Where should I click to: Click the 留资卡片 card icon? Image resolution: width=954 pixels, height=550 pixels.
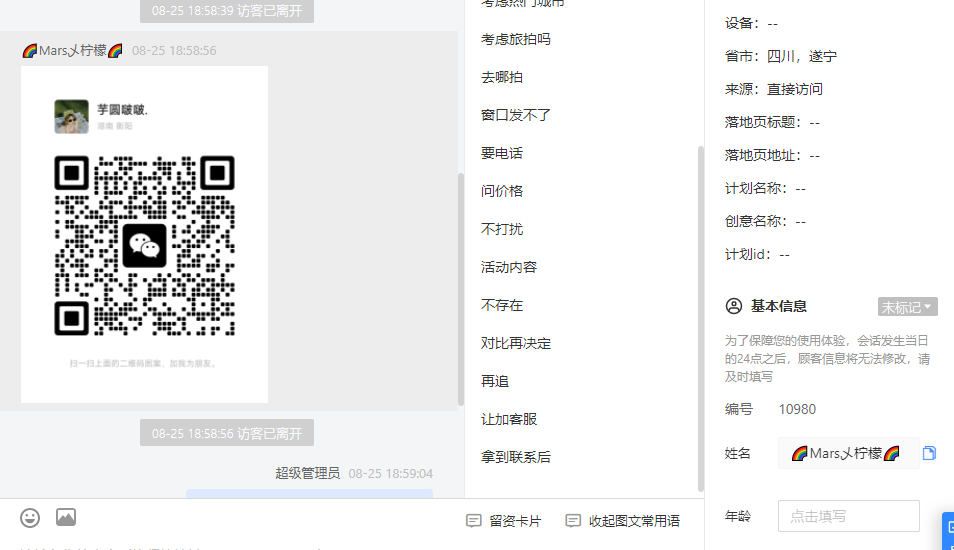coord(473,521)
